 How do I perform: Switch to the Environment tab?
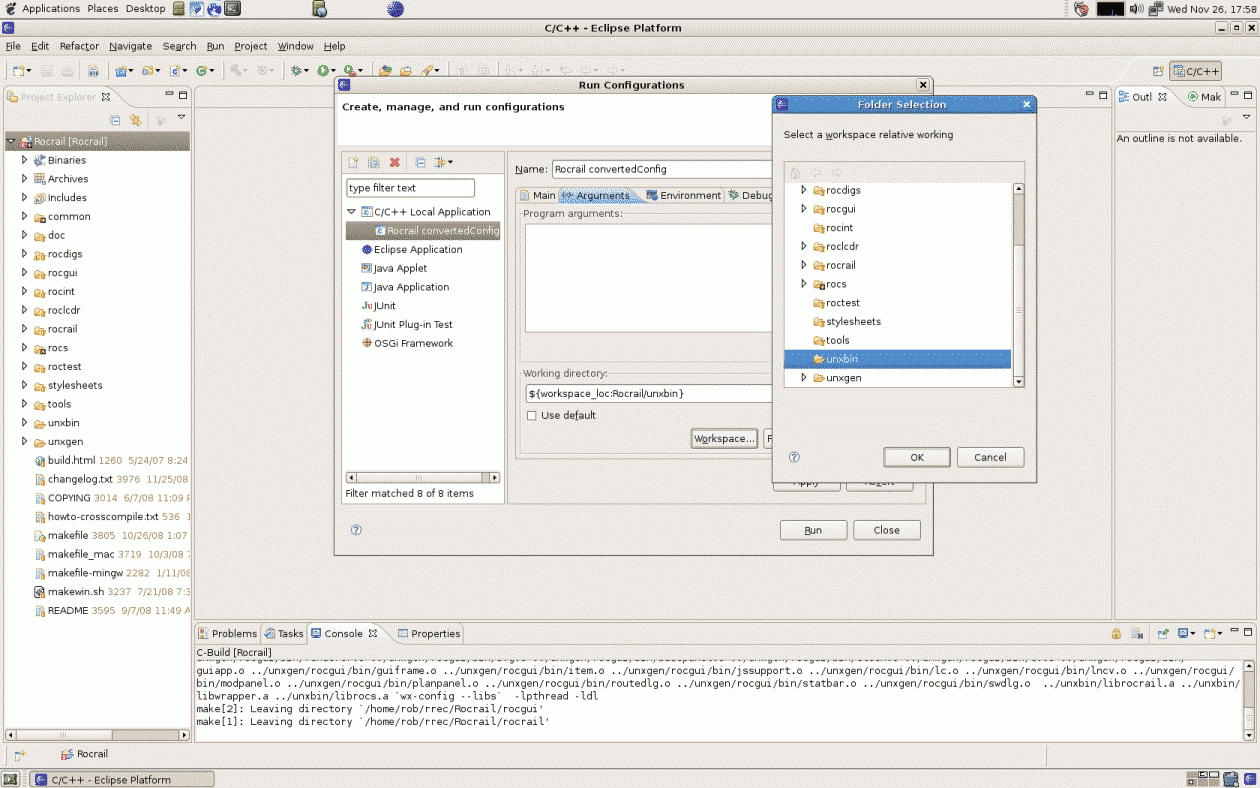(684, 195)
